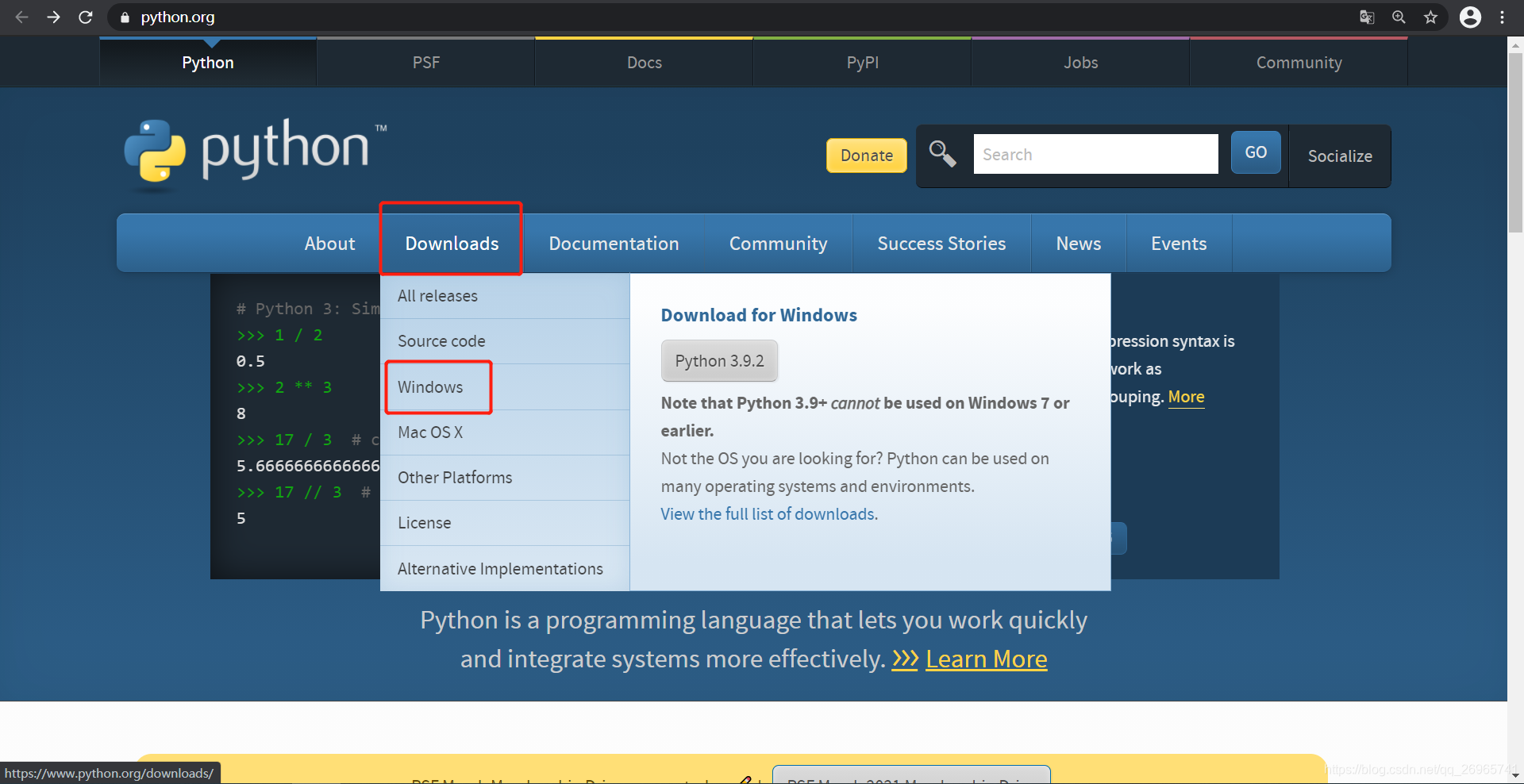Select the Jobs top tab
The image size is (1524, 784).
[1081, 63]
